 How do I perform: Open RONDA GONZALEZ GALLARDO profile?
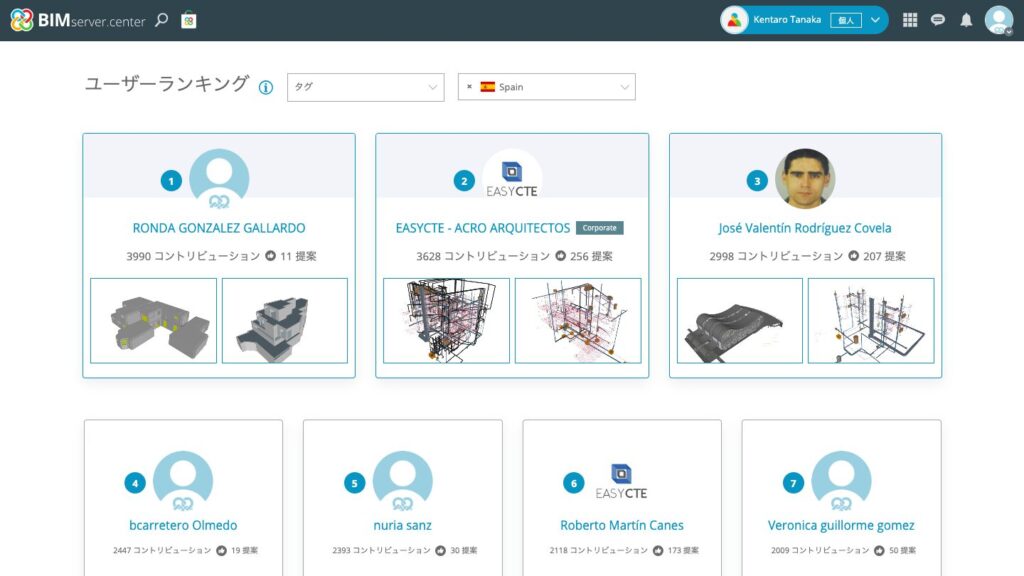[x=219, y=228]
